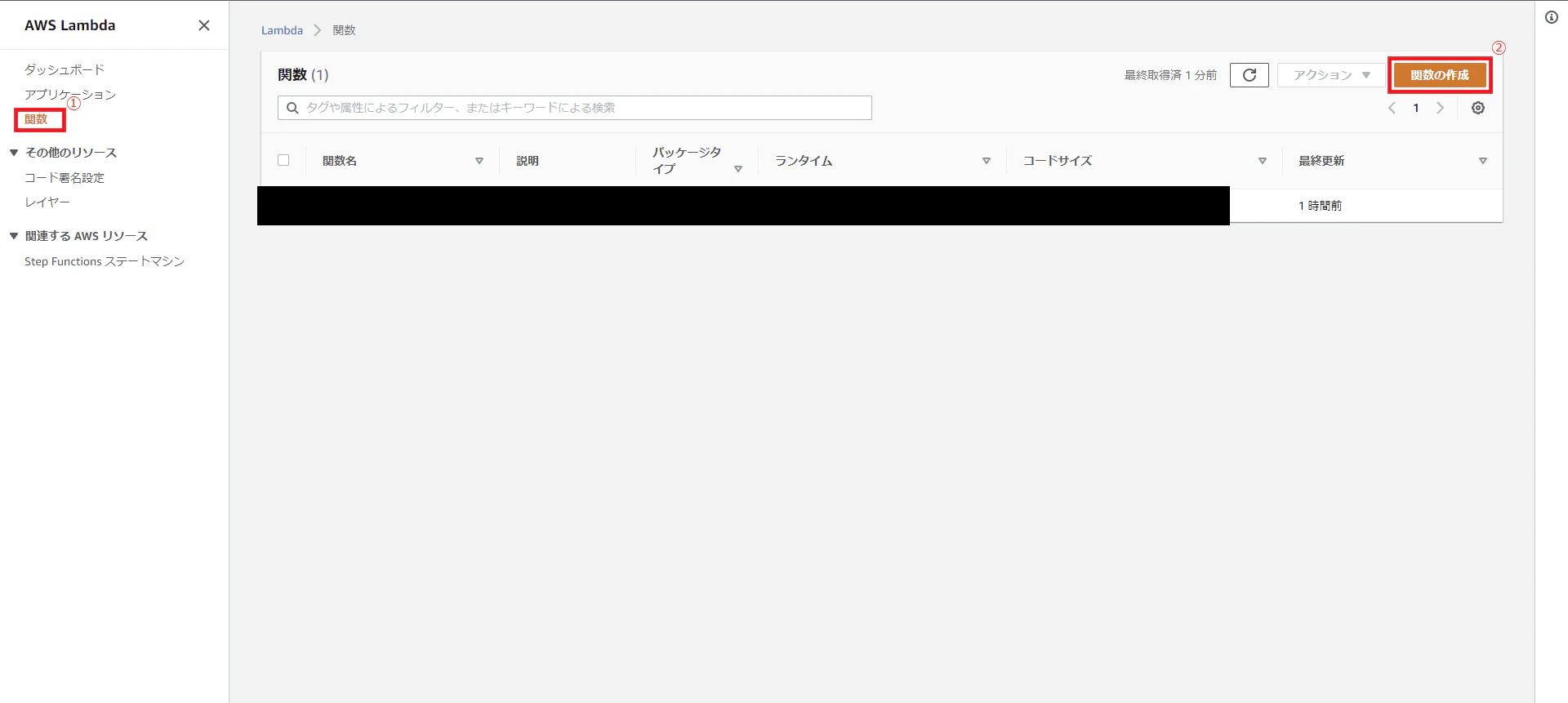Screen dimensions: 1568x703
Task: Go to next page of functions
Action: click(1441, 108)
